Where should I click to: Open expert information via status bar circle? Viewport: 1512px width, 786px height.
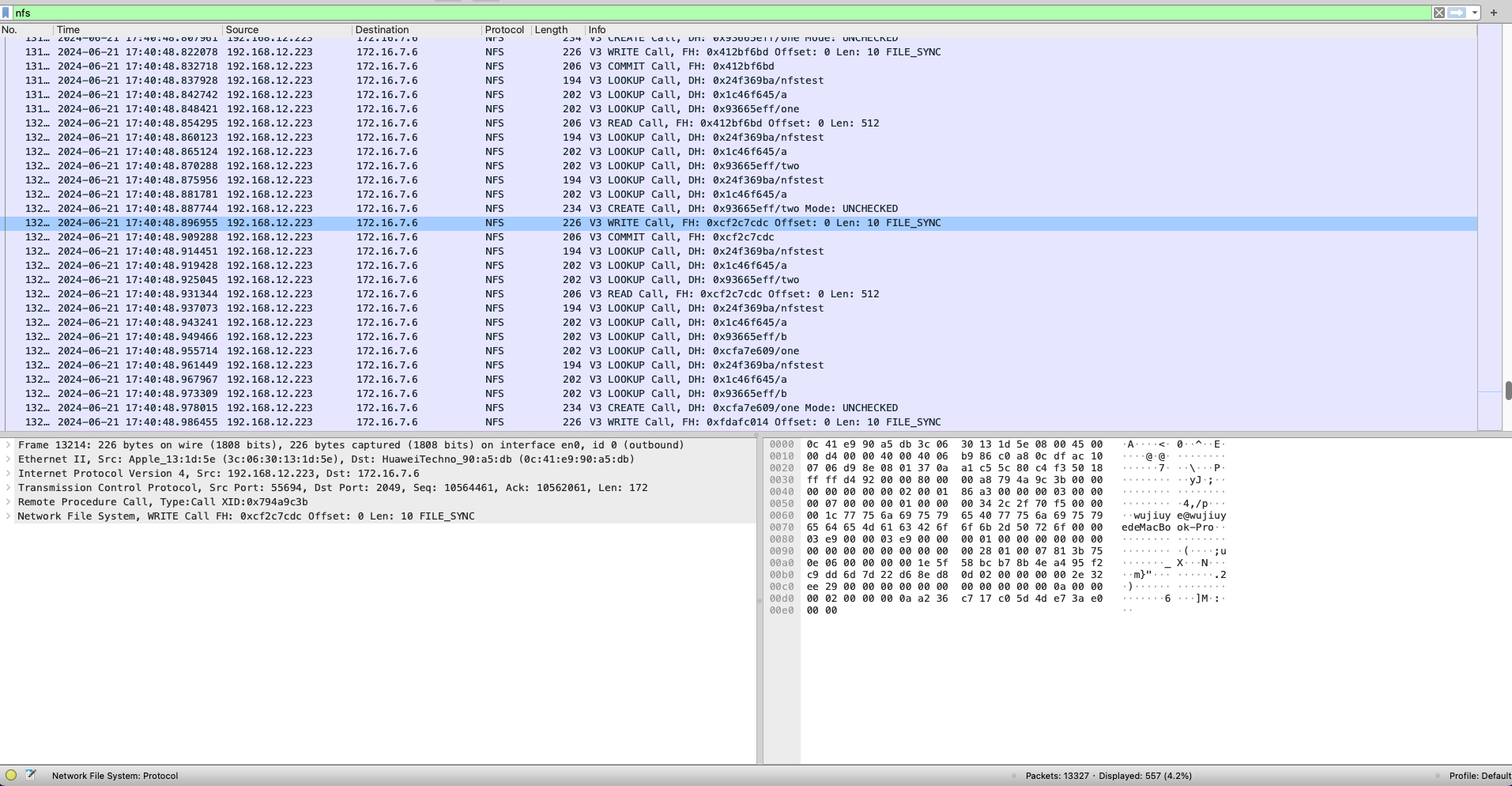click(11, 775)
